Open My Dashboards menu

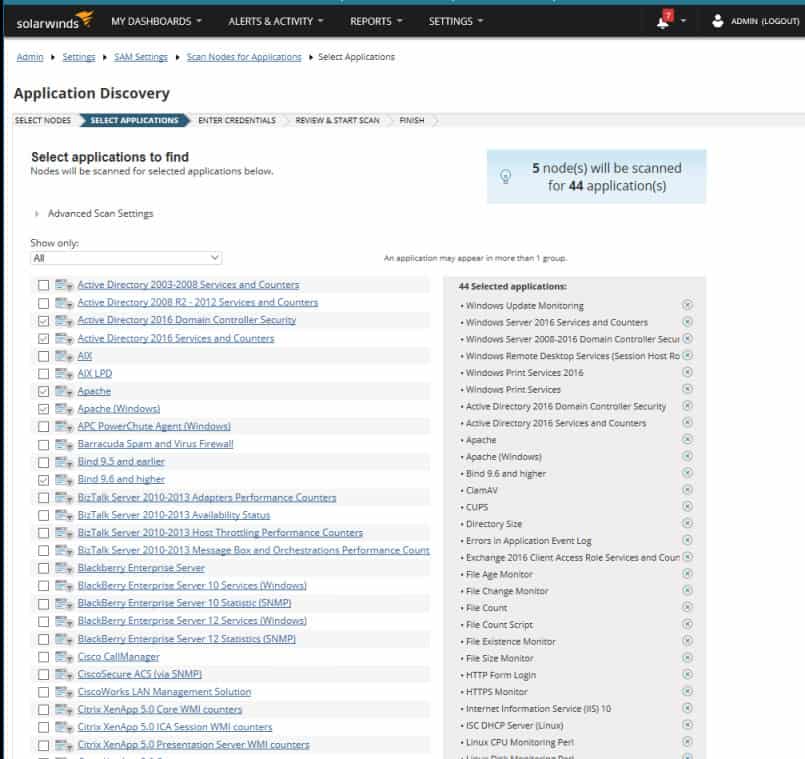[x=157, y=21]
